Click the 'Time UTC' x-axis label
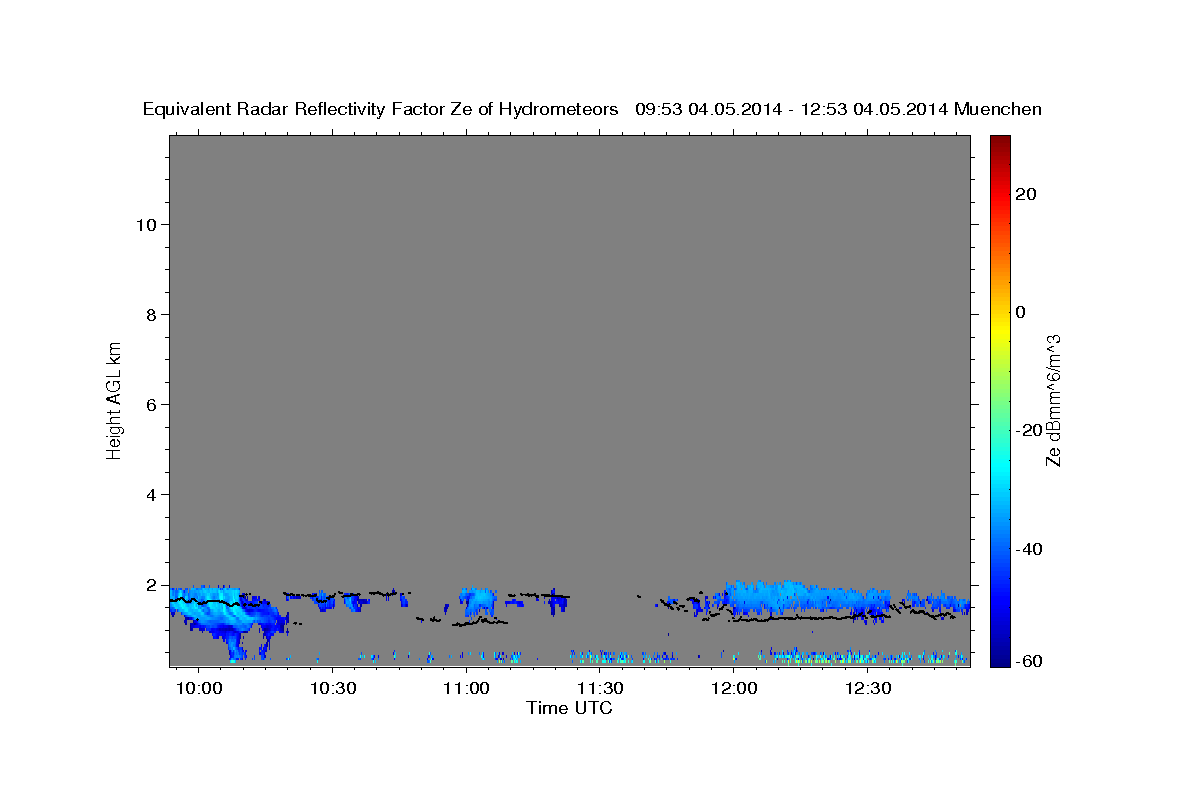Screen dimensions: 1200x800 [x=569, y=708]
